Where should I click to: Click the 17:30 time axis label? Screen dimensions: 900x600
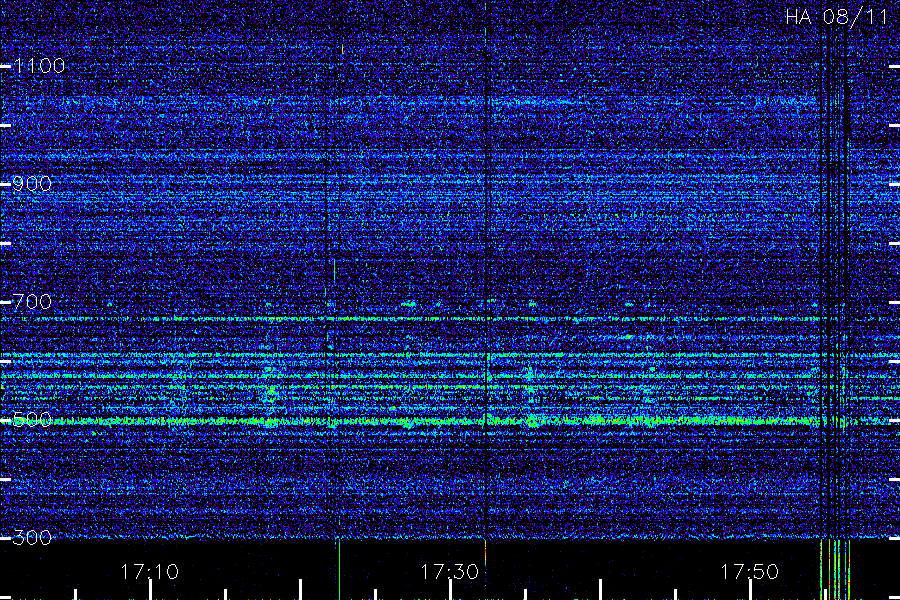449,572
